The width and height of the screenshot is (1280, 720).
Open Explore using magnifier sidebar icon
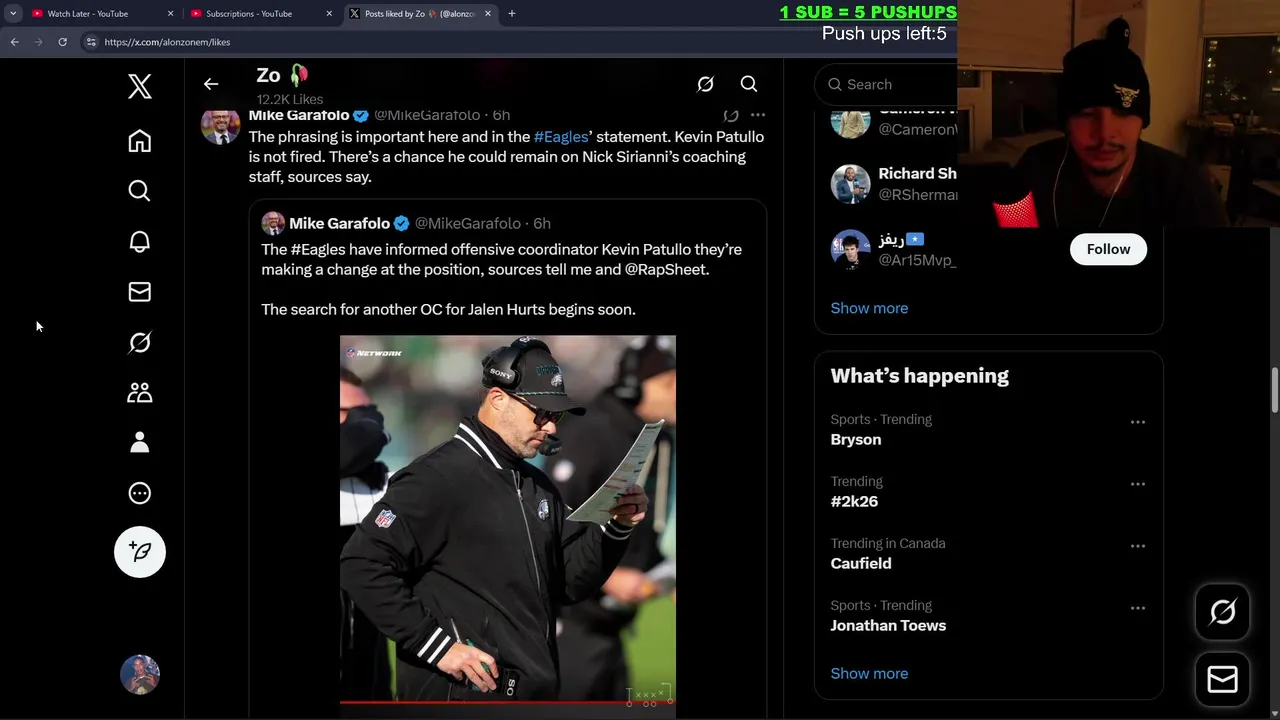tap(140, 191)
